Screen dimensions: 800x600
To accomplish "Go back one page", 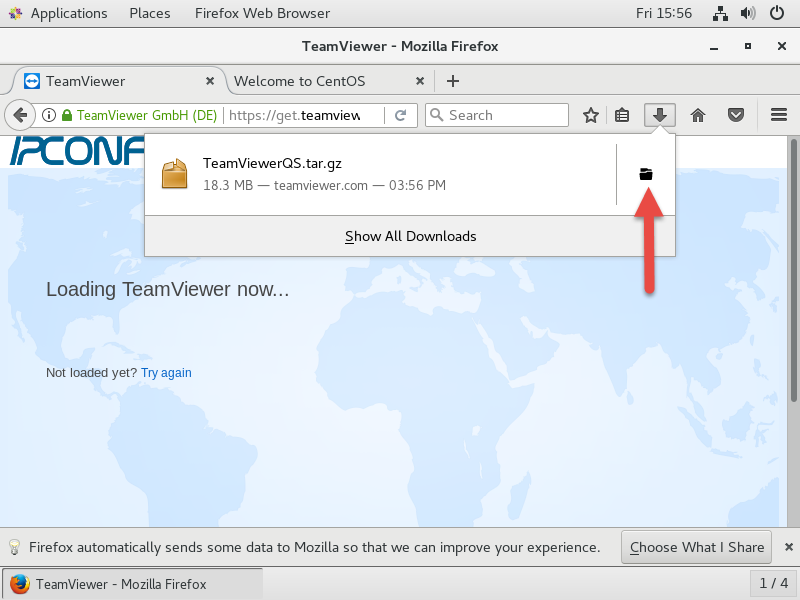I will point(20,115).
